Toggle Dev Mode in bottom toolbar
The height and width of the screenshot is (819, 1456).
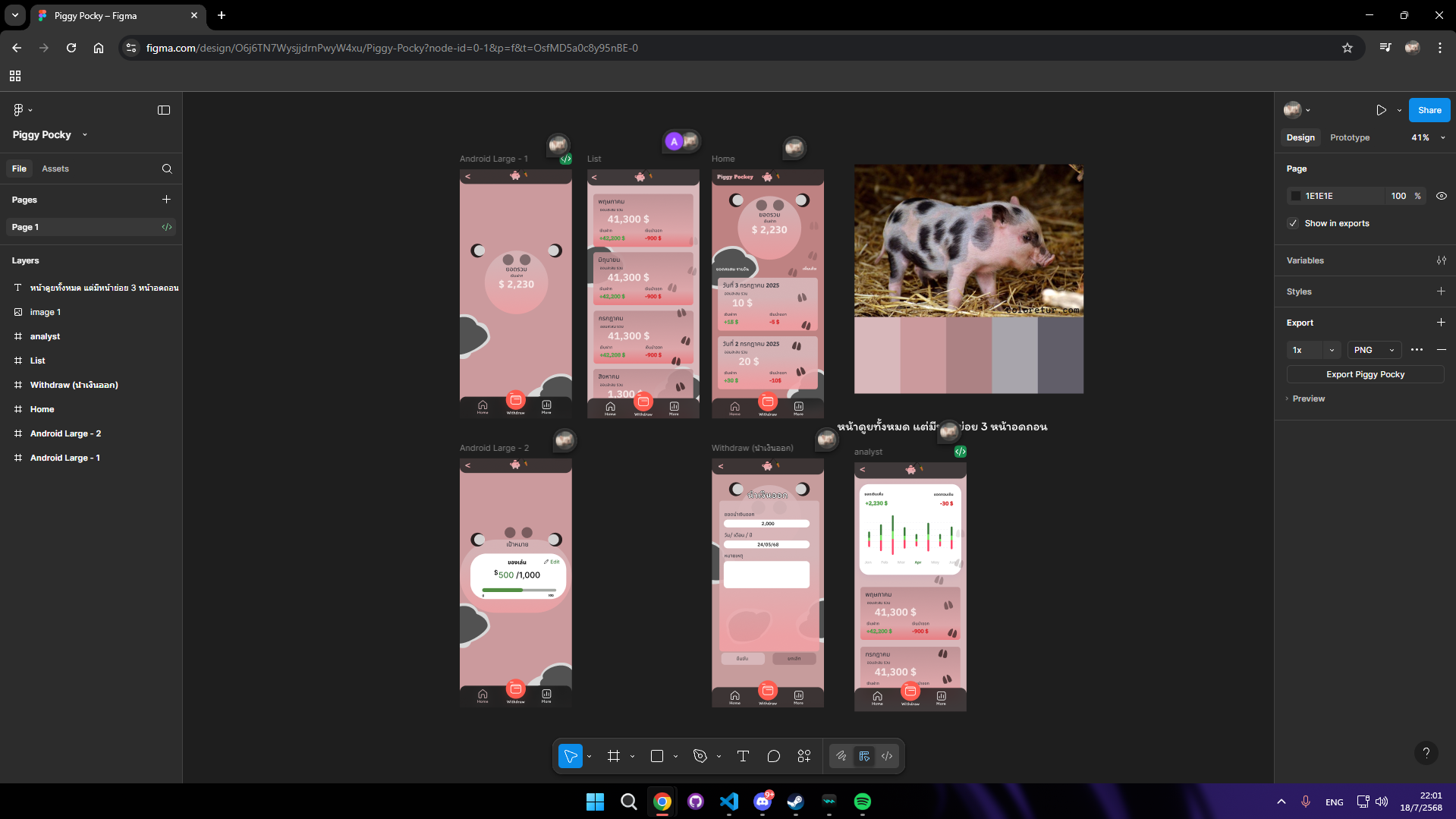coord(887,756)
